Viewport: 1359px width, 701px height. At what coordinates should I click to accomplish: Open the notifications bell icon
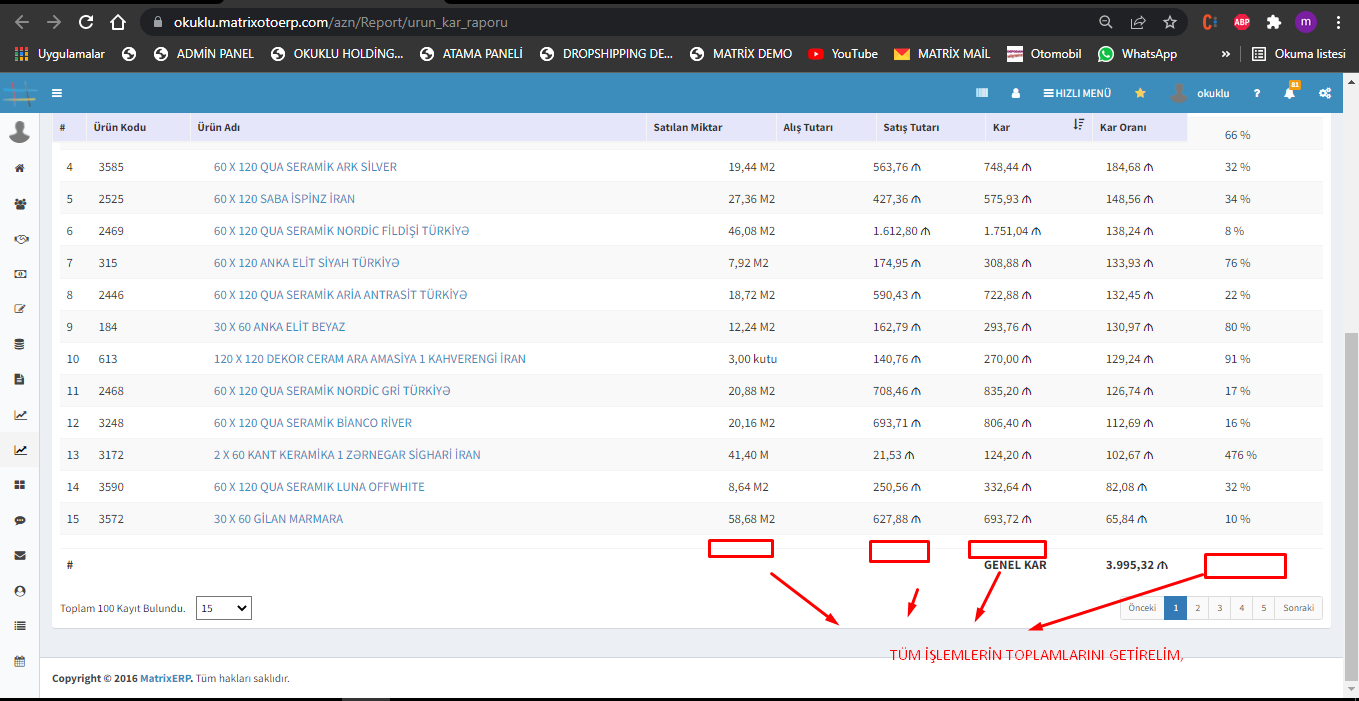coord(1290,93)
